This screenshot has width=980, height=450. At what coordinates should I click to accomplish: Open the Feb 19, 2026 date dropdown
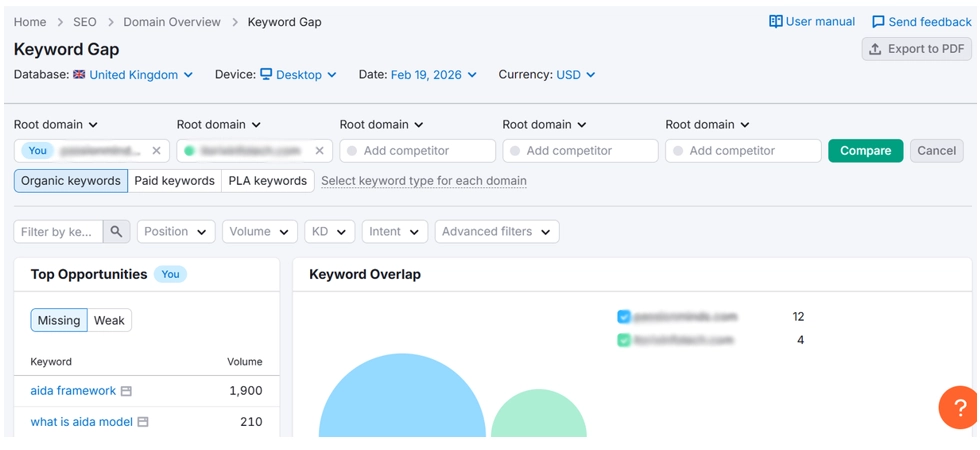click(434, 75)
